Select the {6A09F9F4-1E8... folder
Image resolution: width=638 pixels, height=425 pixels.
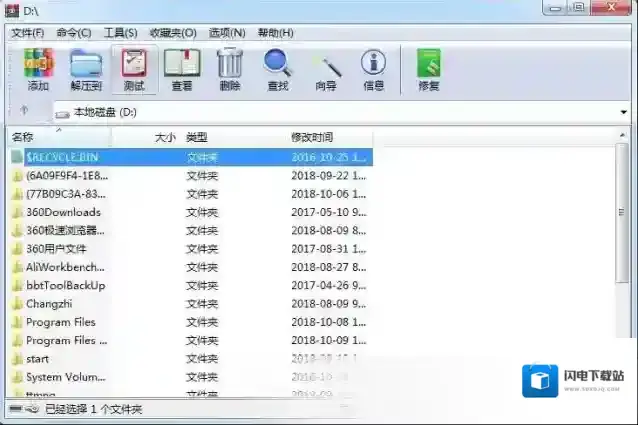(x=67, y=176)
